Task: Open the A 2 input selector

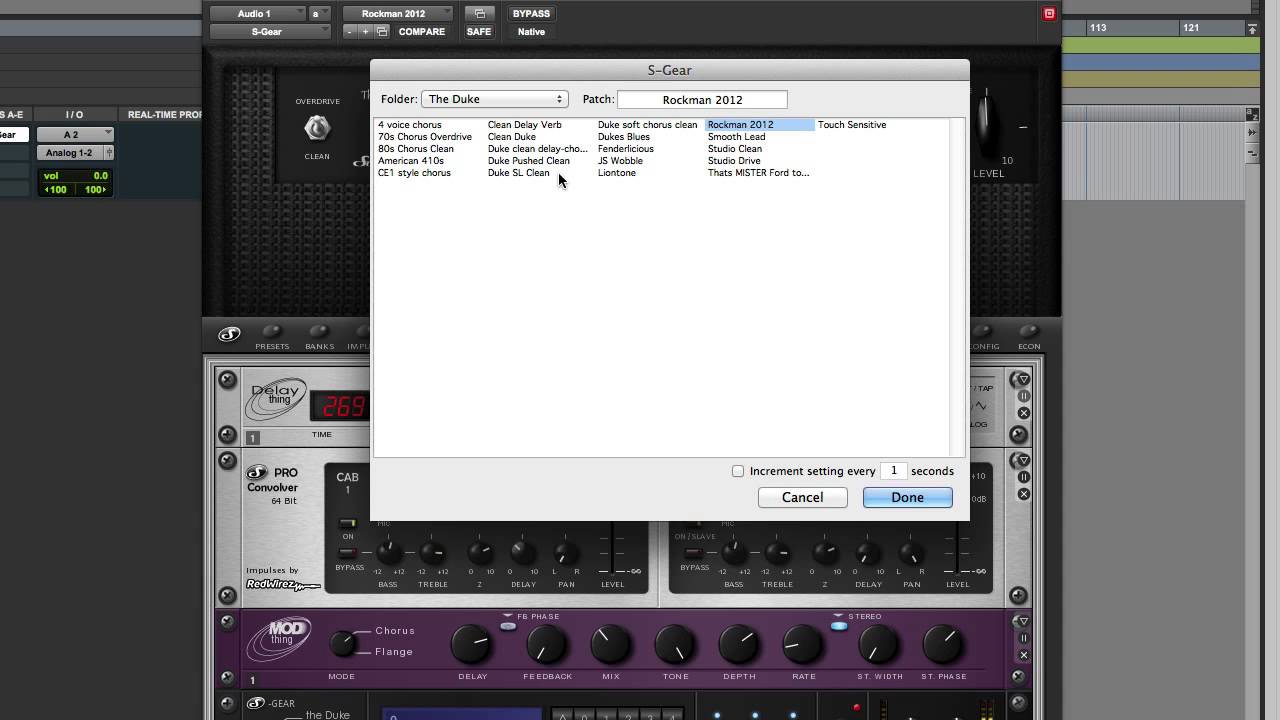Action: point(75,134)
